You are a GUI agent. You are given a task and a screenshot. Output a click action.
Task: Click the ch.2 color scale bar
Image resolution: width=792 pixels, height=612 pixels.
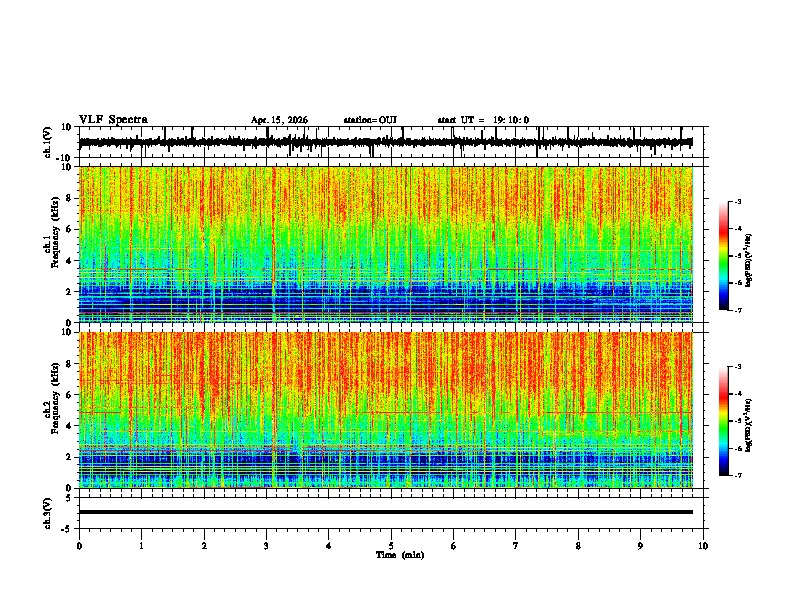724,421
